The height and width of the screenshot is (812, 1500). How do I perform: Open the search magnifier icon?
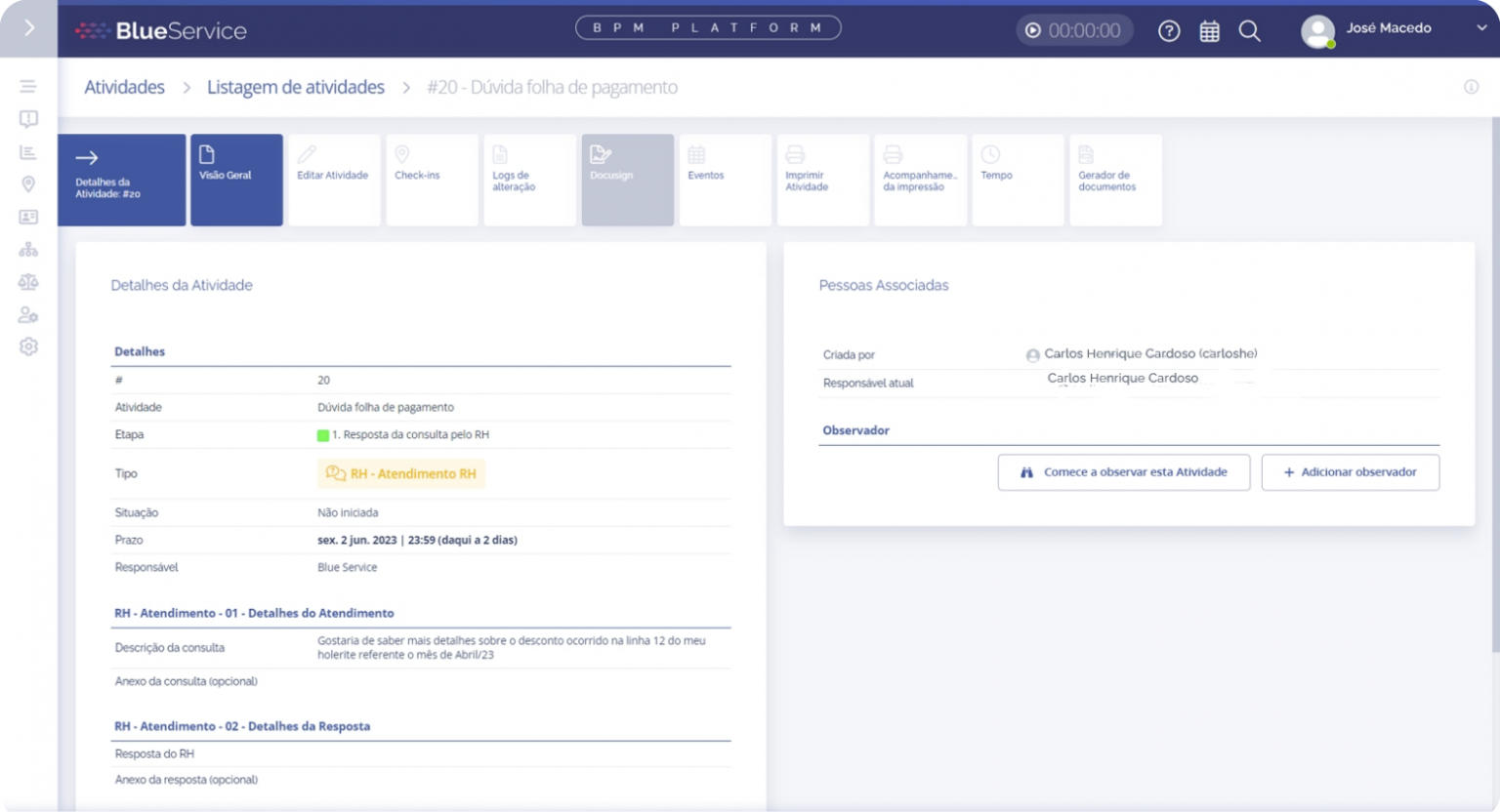coord(1249,31)
